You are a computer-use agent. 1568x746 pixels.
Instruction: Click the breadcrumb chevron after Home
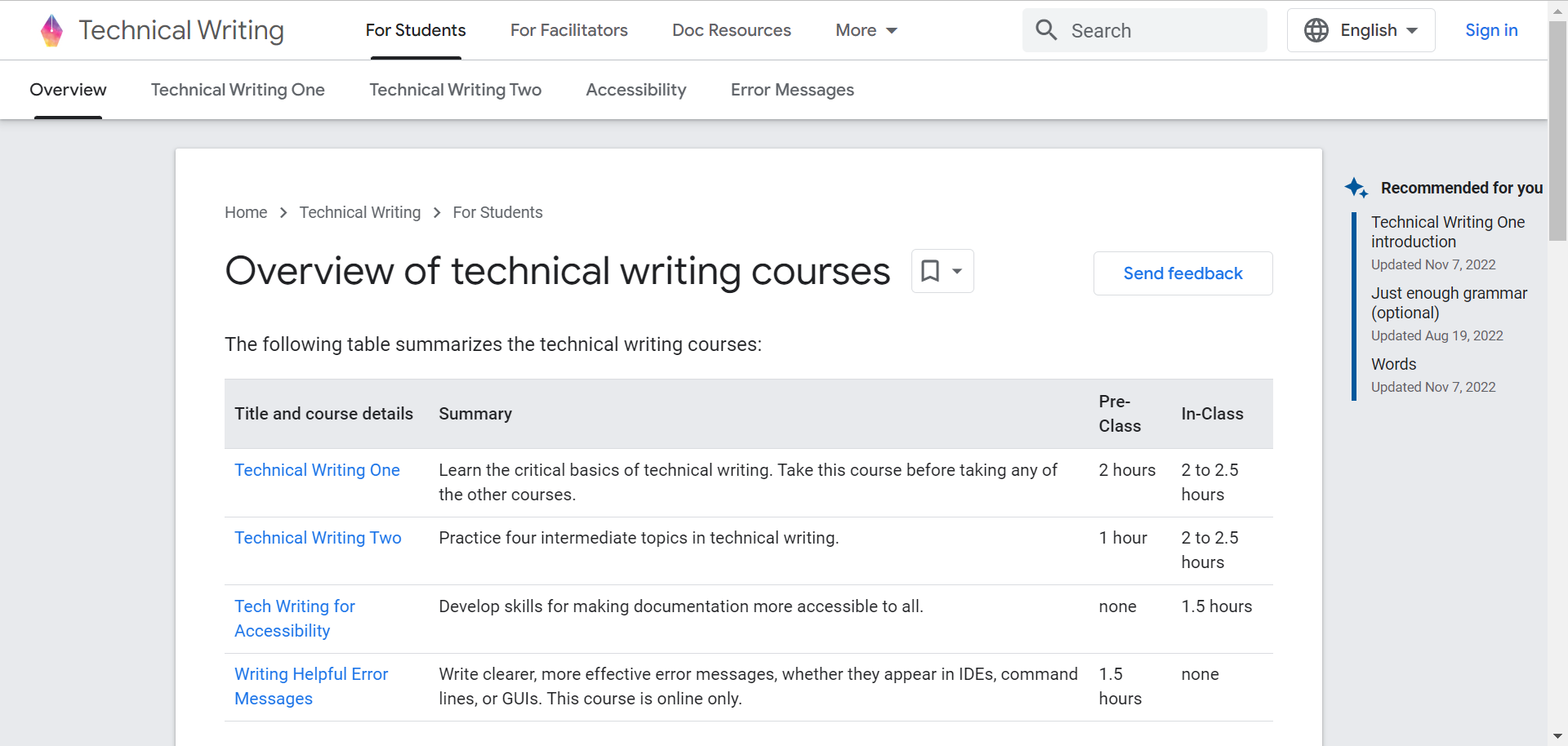[283, 213]
